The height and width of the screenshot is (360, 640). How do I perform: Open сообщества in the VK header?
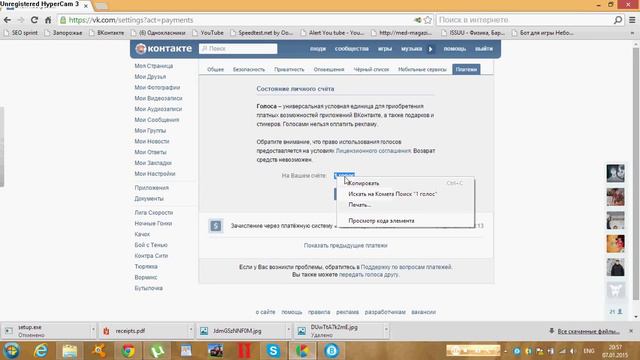[x=351, y=49]
